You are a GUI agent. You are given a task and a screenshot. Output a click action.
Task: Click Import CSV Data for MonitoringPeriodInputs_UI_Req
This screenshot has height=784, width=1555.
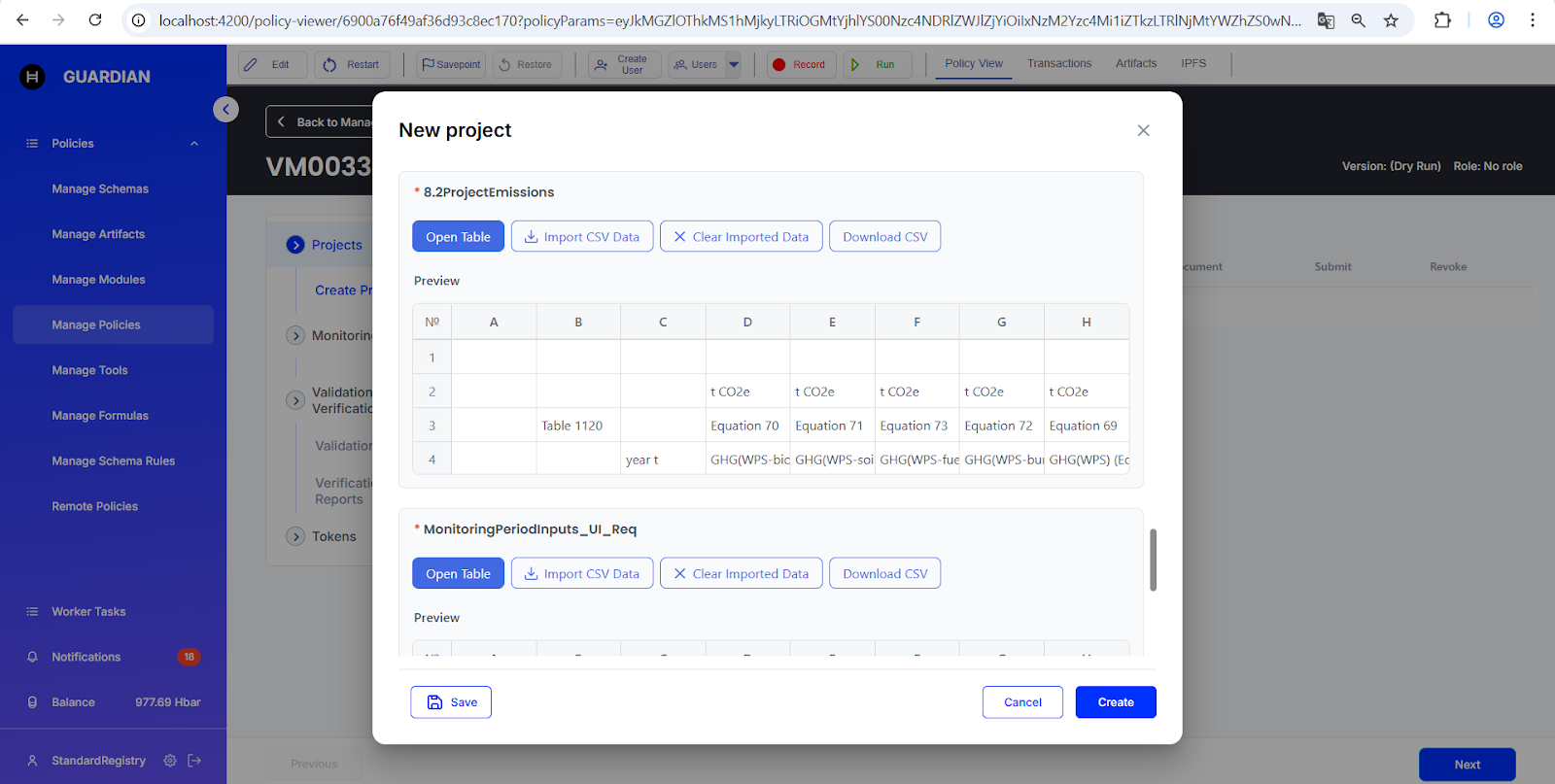(581, 574)
